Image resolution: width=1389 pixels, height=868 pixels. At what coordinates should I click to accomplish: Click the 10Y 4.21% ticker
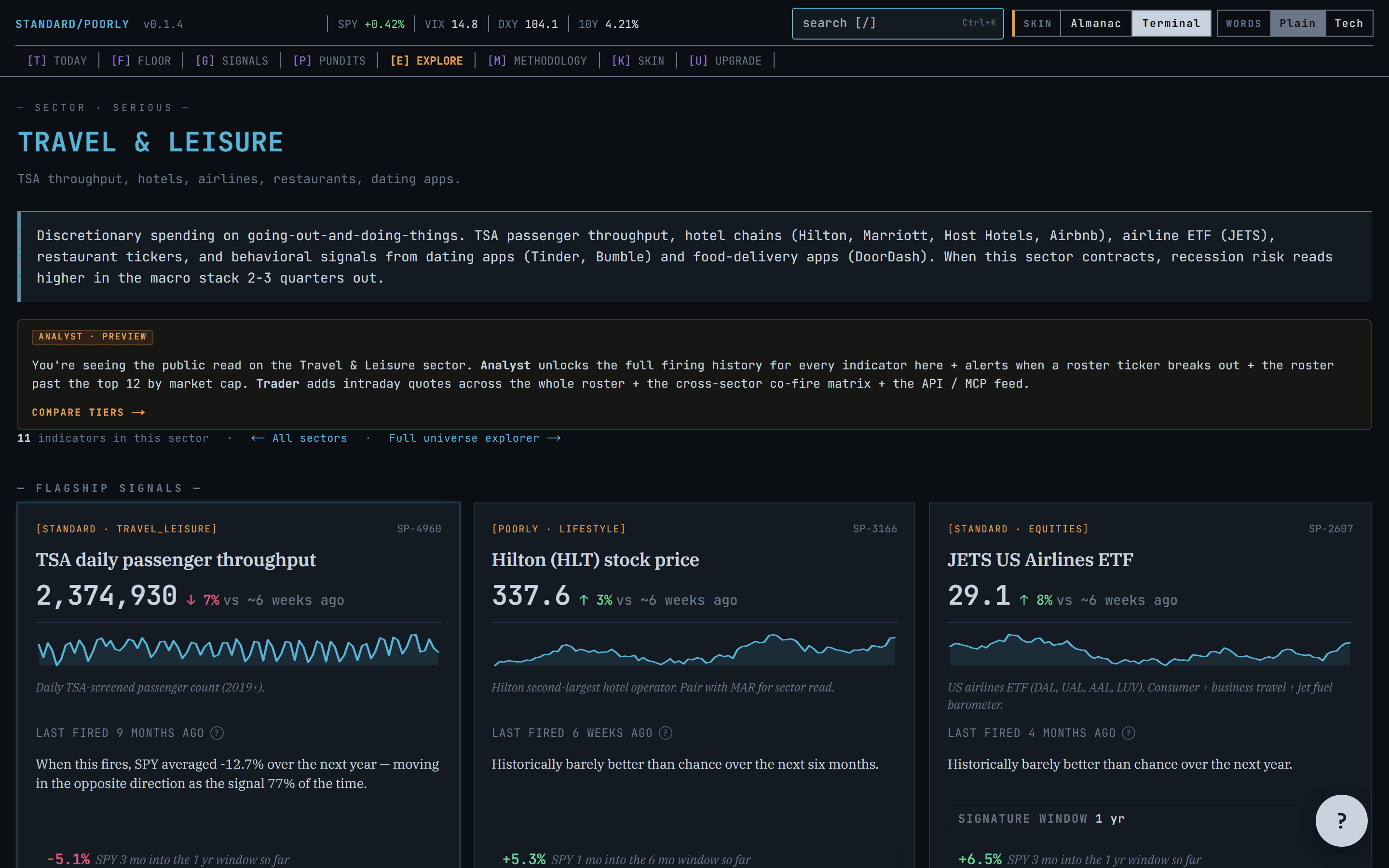(x=608, y=24)
